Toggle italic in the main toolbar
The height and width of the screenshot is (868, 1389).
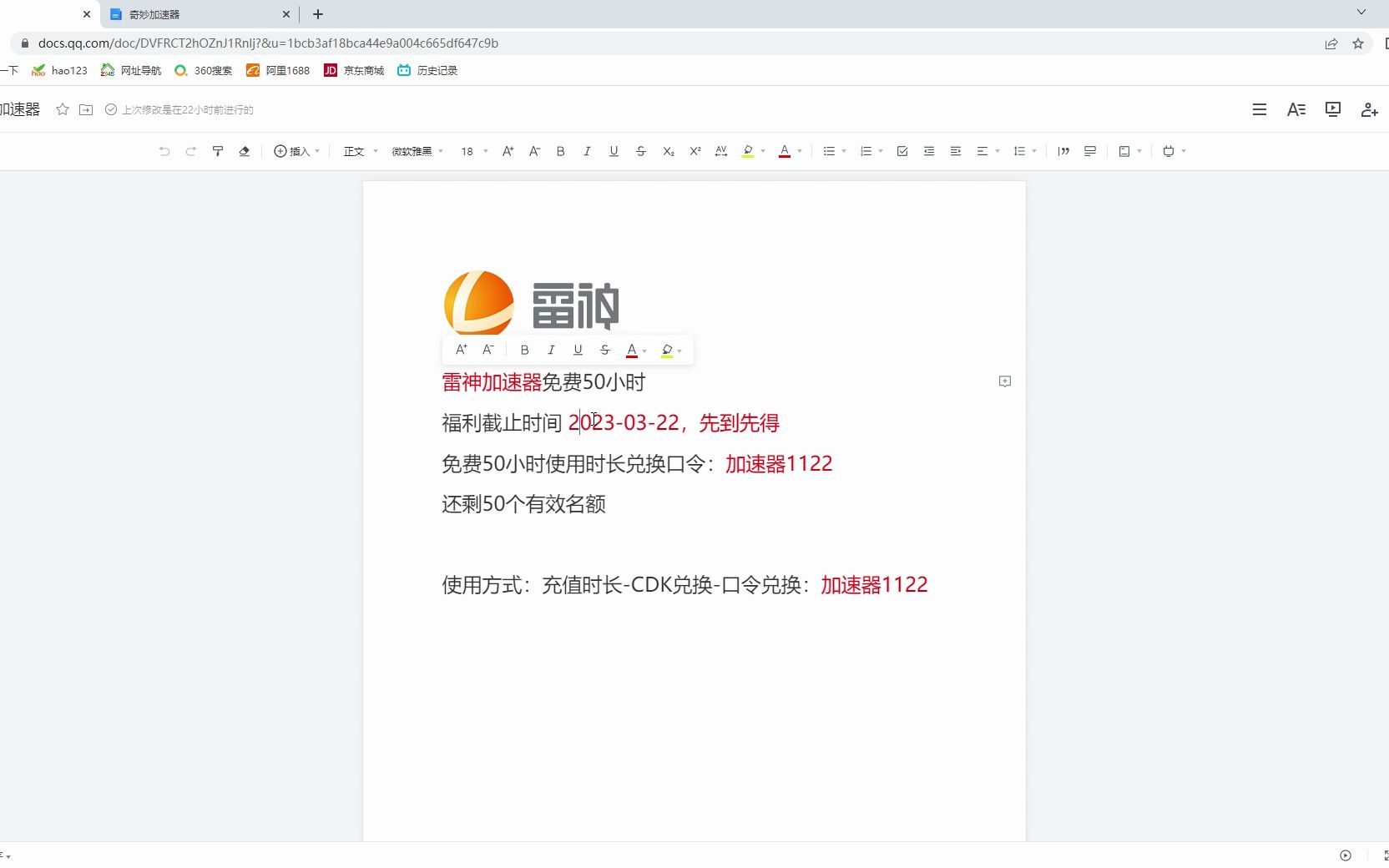click(x=588, y=151)
